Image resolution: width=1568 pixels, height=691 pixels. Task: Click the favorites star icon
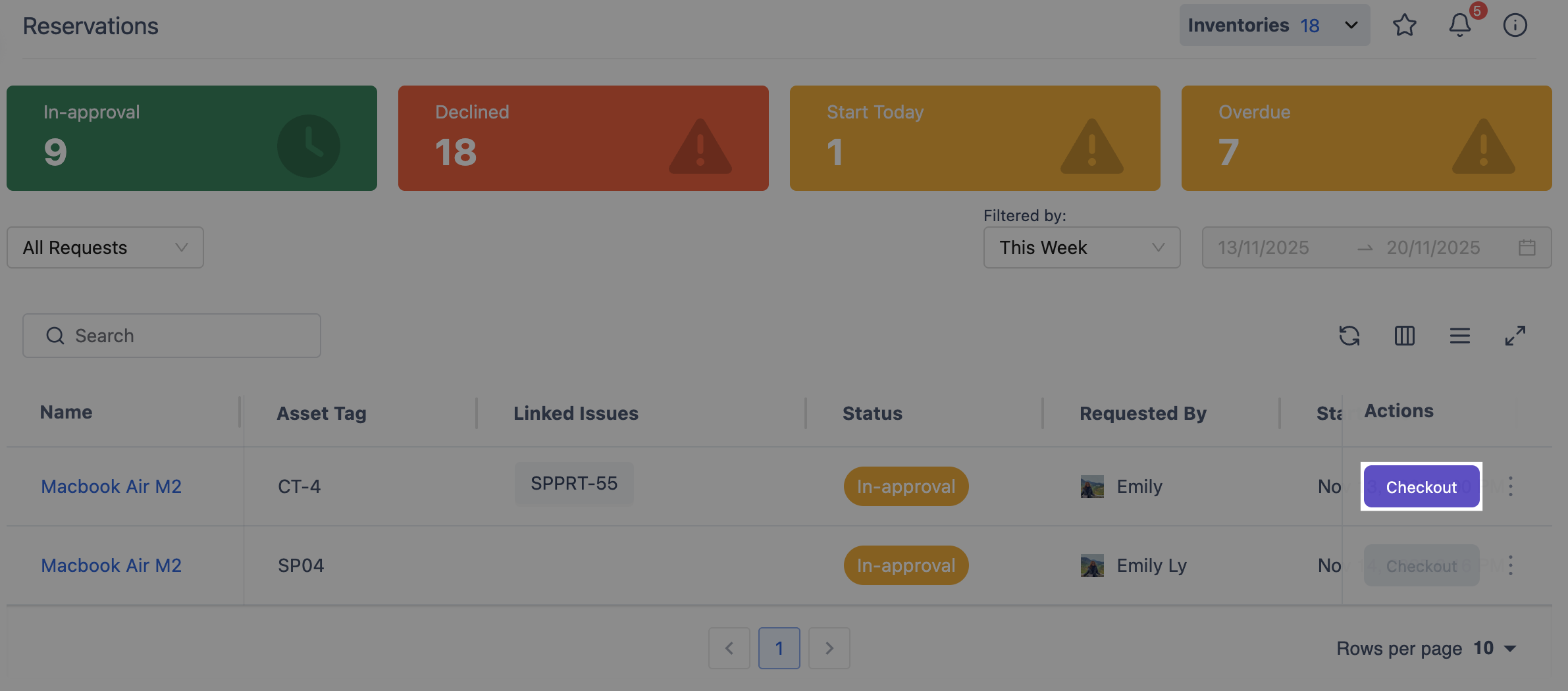pyautogui.click(x=1404, y=26)
